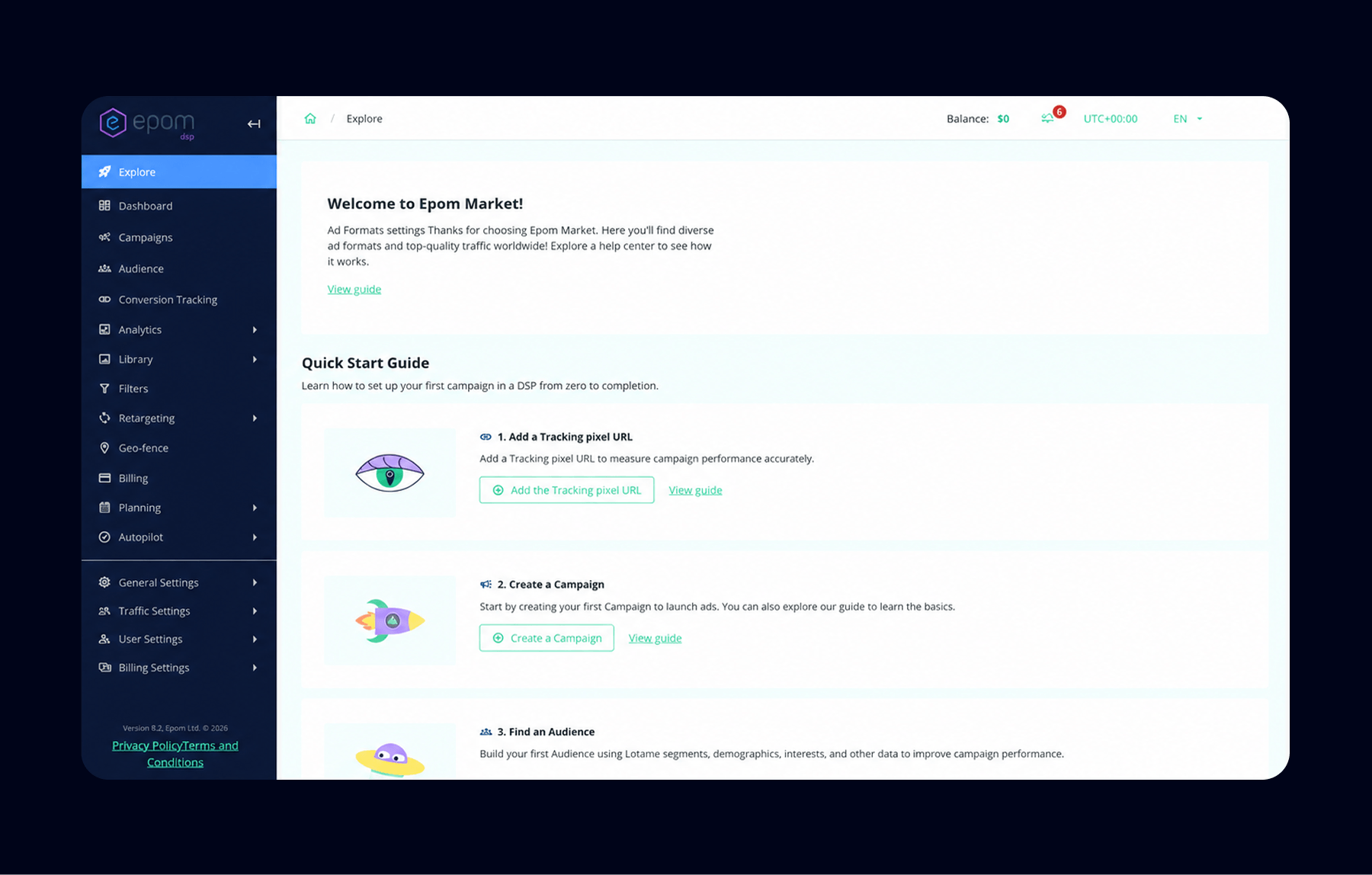Screen dimensions: 1372x875
Task: Open Conversion Tracking in the sidebar
Action: [179, 300]
